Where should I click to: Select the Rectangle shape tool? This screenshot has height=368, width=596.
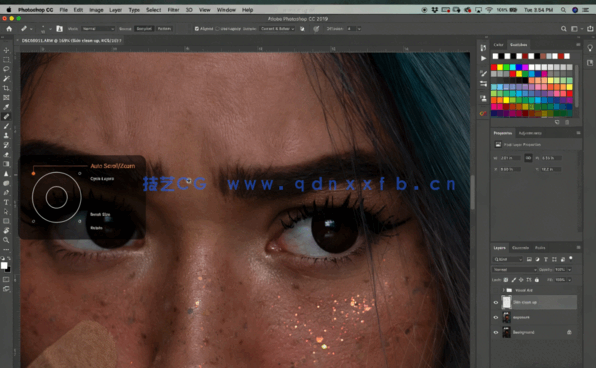point(6,221)
